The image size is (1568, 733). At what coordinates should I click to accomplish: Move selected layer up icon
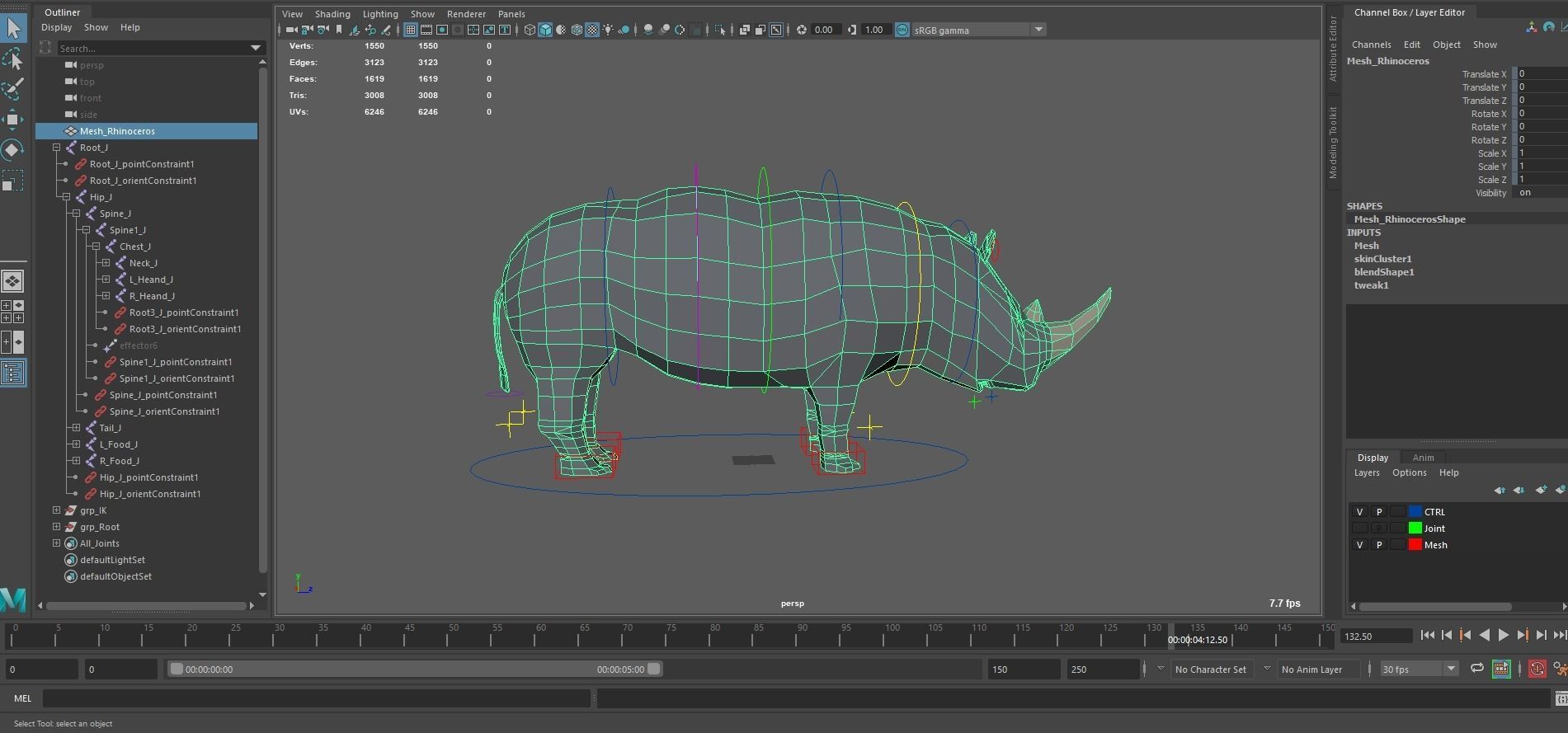[x=1500, y=490]
